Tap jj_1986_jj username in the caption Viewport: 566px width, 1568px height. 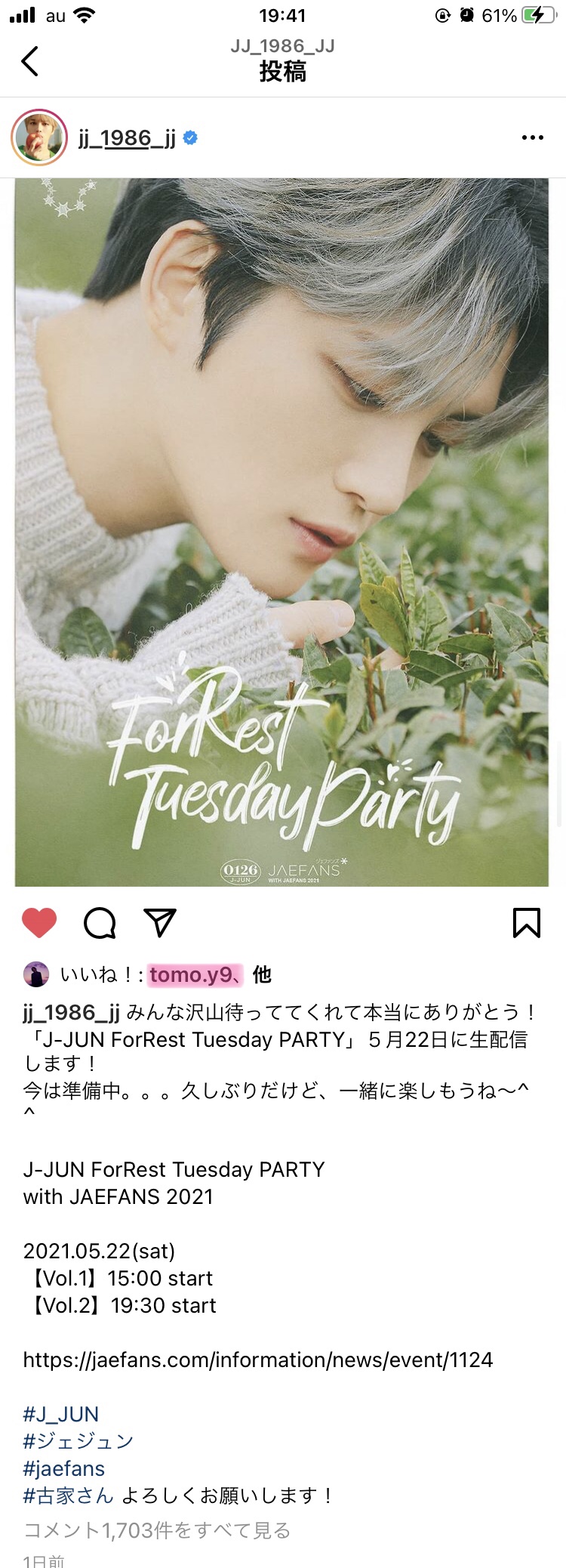72,1013
